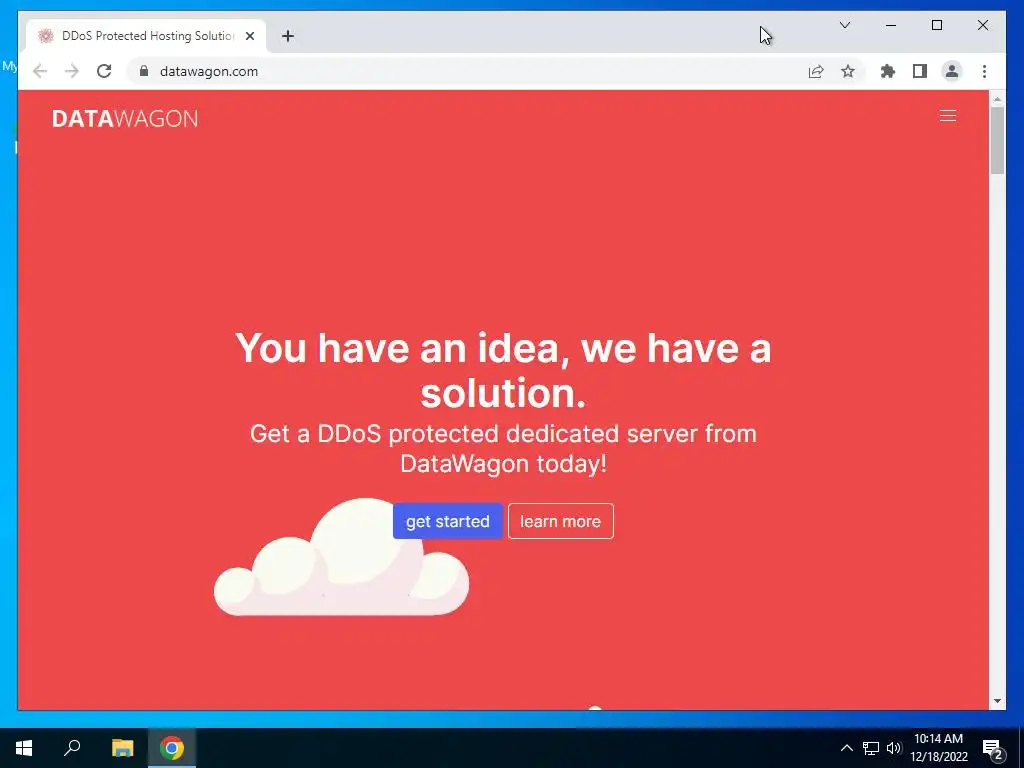This screenshot has width=1024, height=768.
Task: Share this page icon in address bar
Action: click(816, 71)
